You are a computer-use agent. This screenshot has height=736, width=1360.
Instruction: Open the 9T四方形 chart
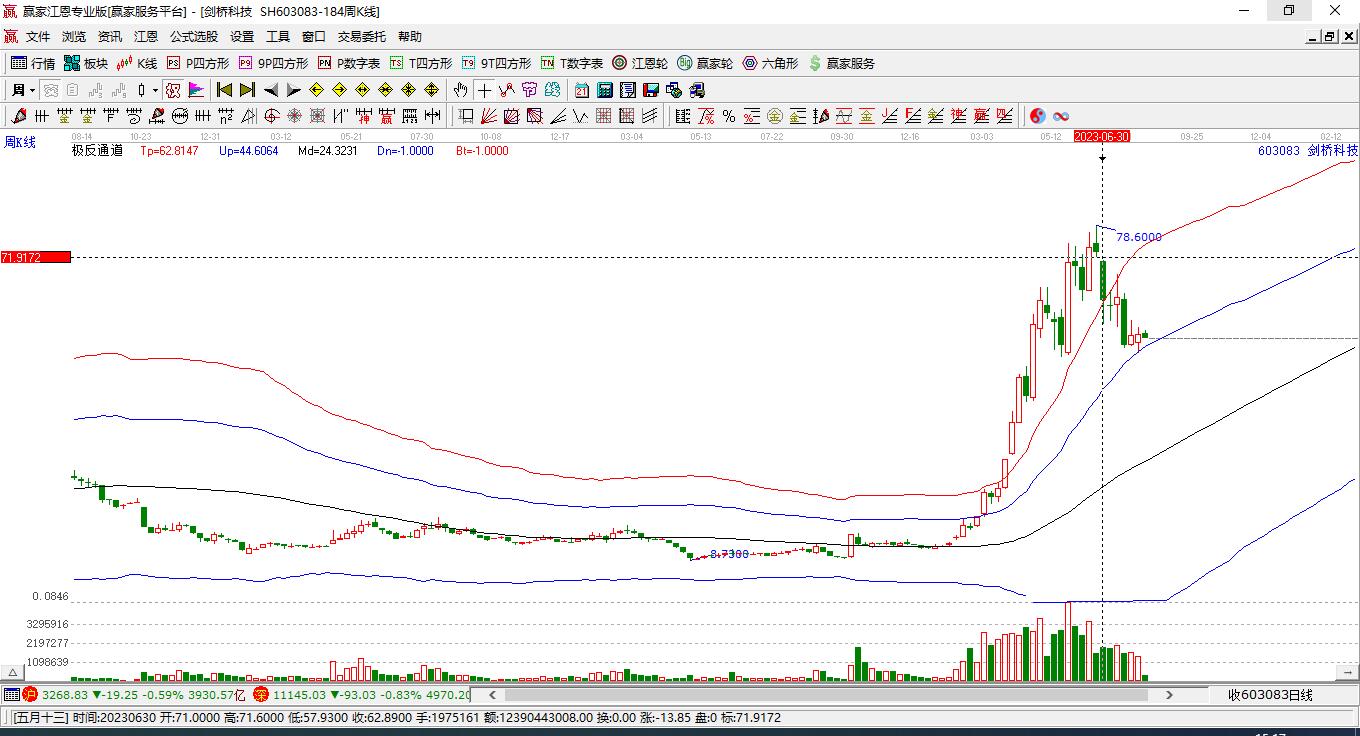(496, 63)
